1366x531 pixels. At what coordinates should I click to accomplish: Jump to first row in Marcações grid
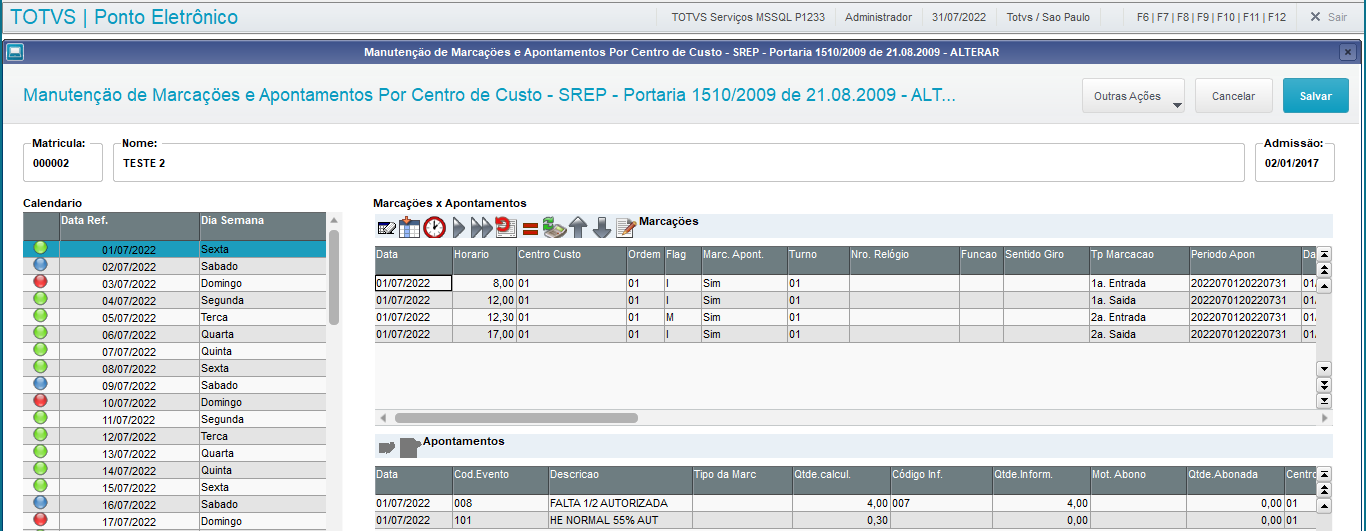pyautogui.click(x=1324, y=254)
